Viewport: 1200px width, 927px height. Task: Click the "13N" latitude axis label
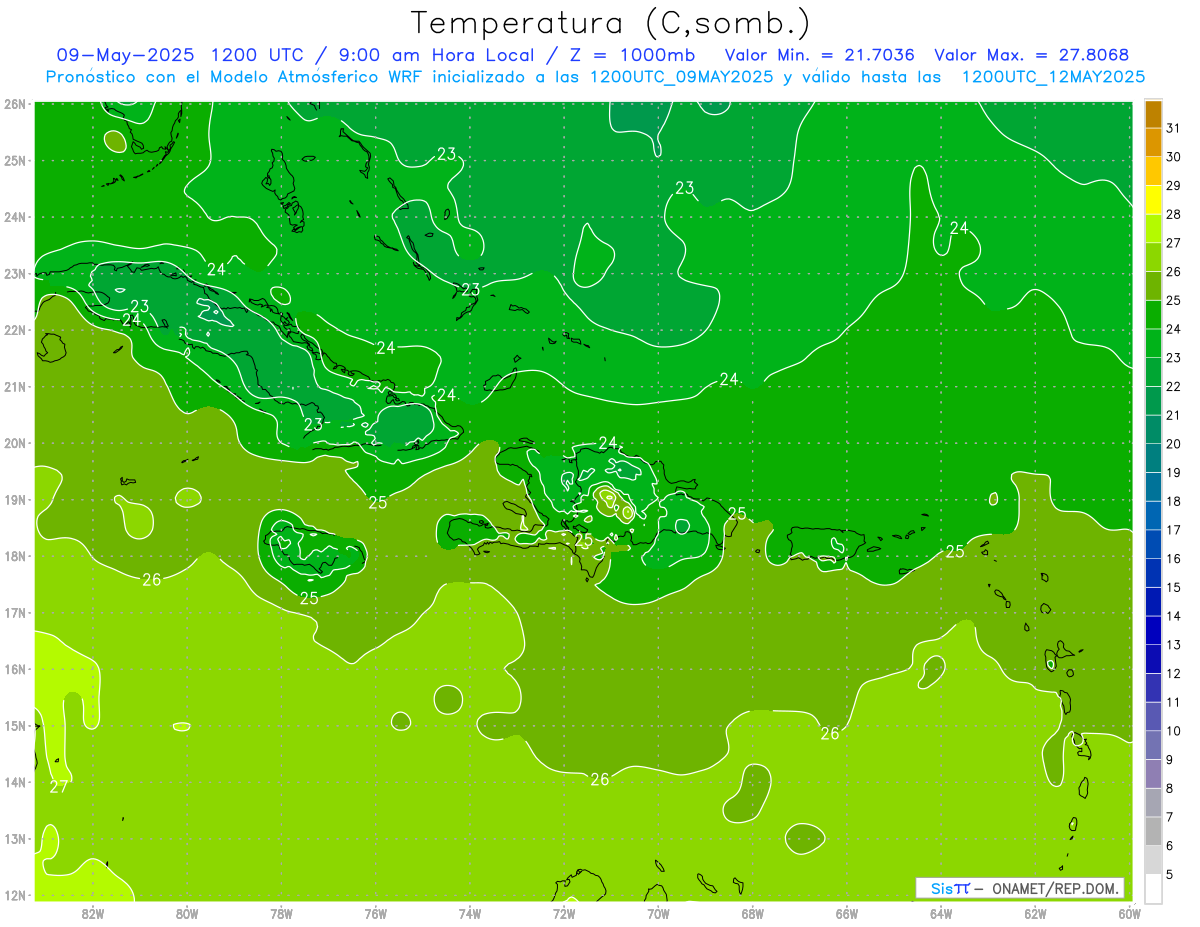click(15, 838)
